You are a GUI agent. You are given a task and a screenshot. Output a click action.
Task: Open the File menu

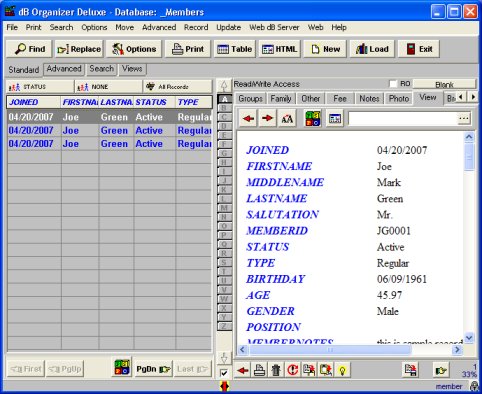(x=12, y=27)
